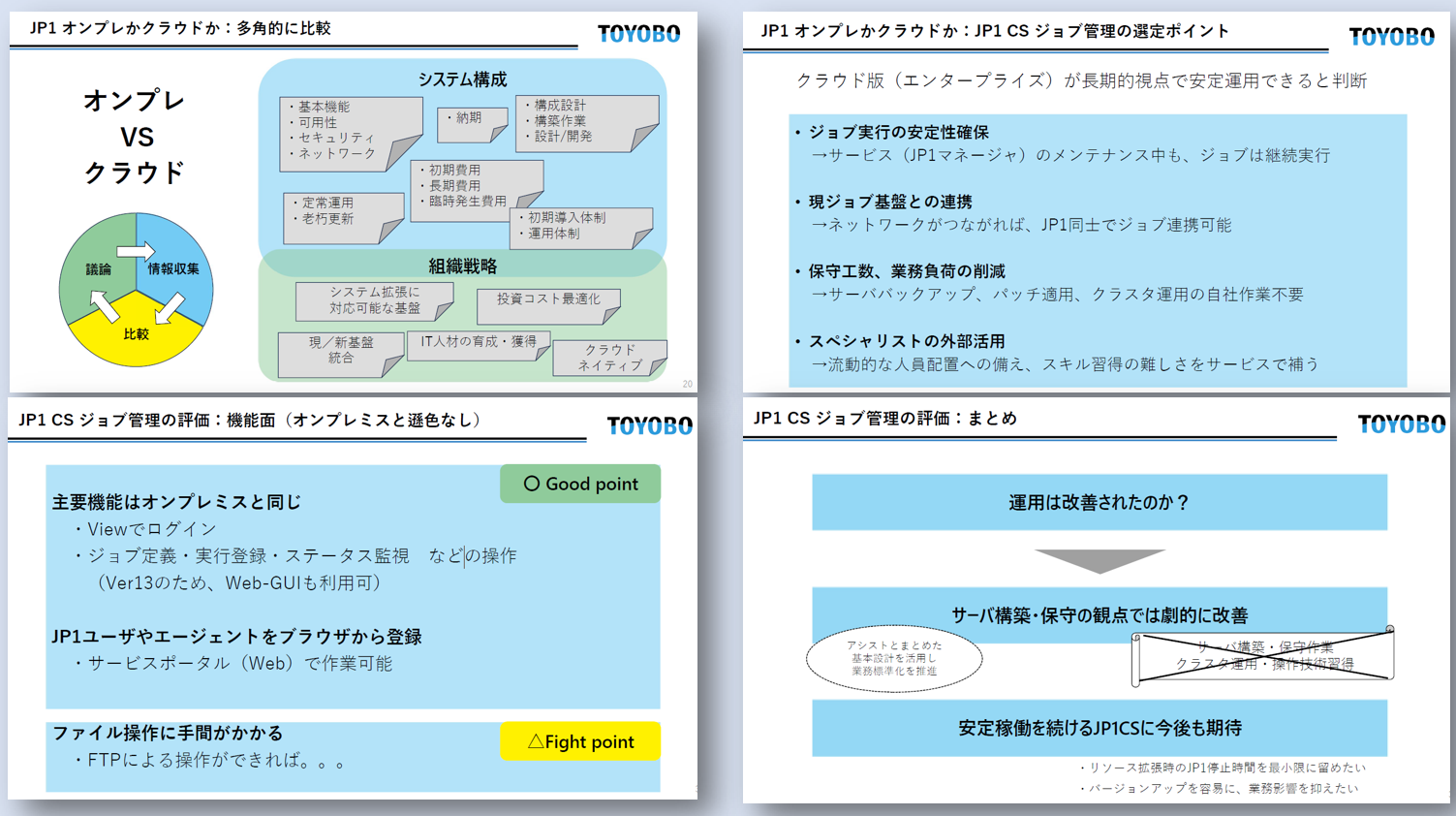Select the 投資コスト最適化 sticky note

(x=547, y=304)
